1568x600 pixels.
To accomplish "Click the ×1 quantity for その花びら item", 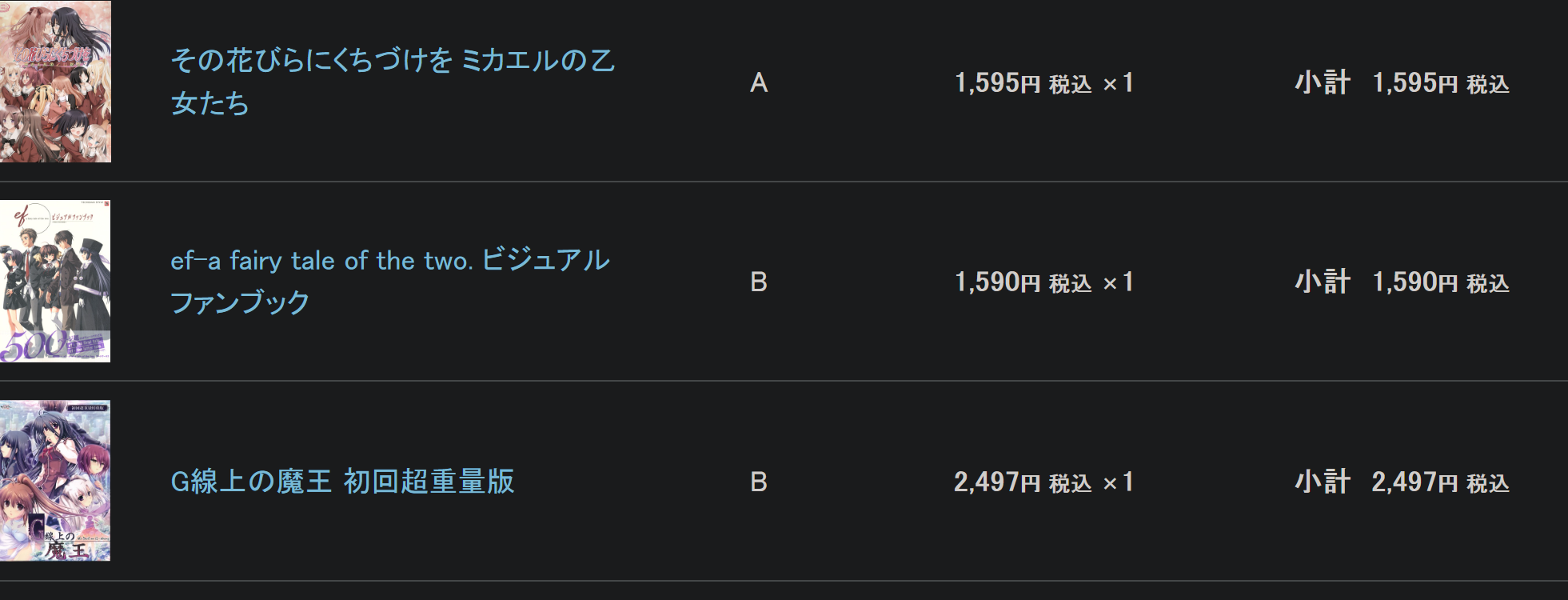I will click(x=1119, y=83).
